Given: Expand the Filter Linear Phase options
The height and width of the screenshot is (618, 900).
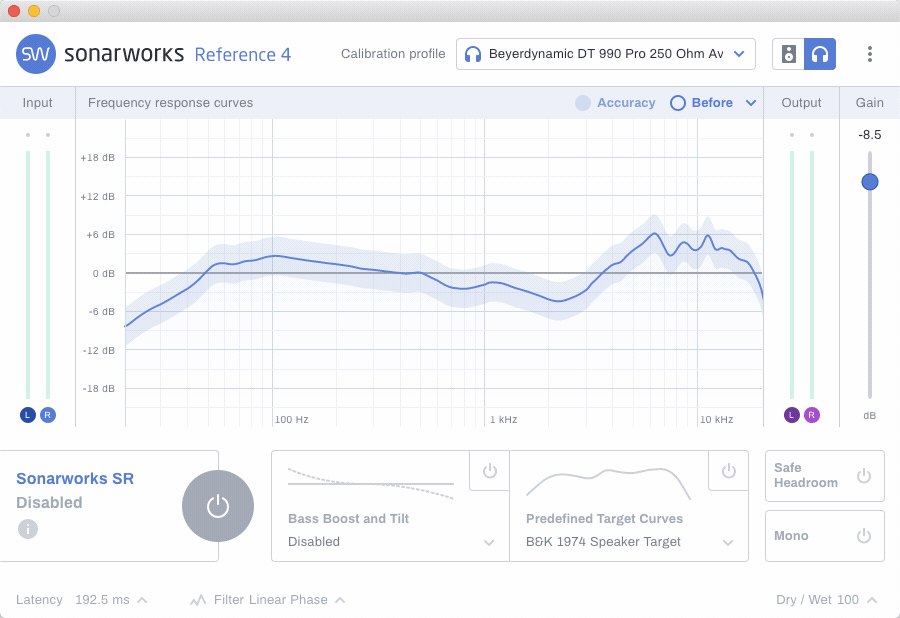Looking at the screenshot, I should 340,600.
